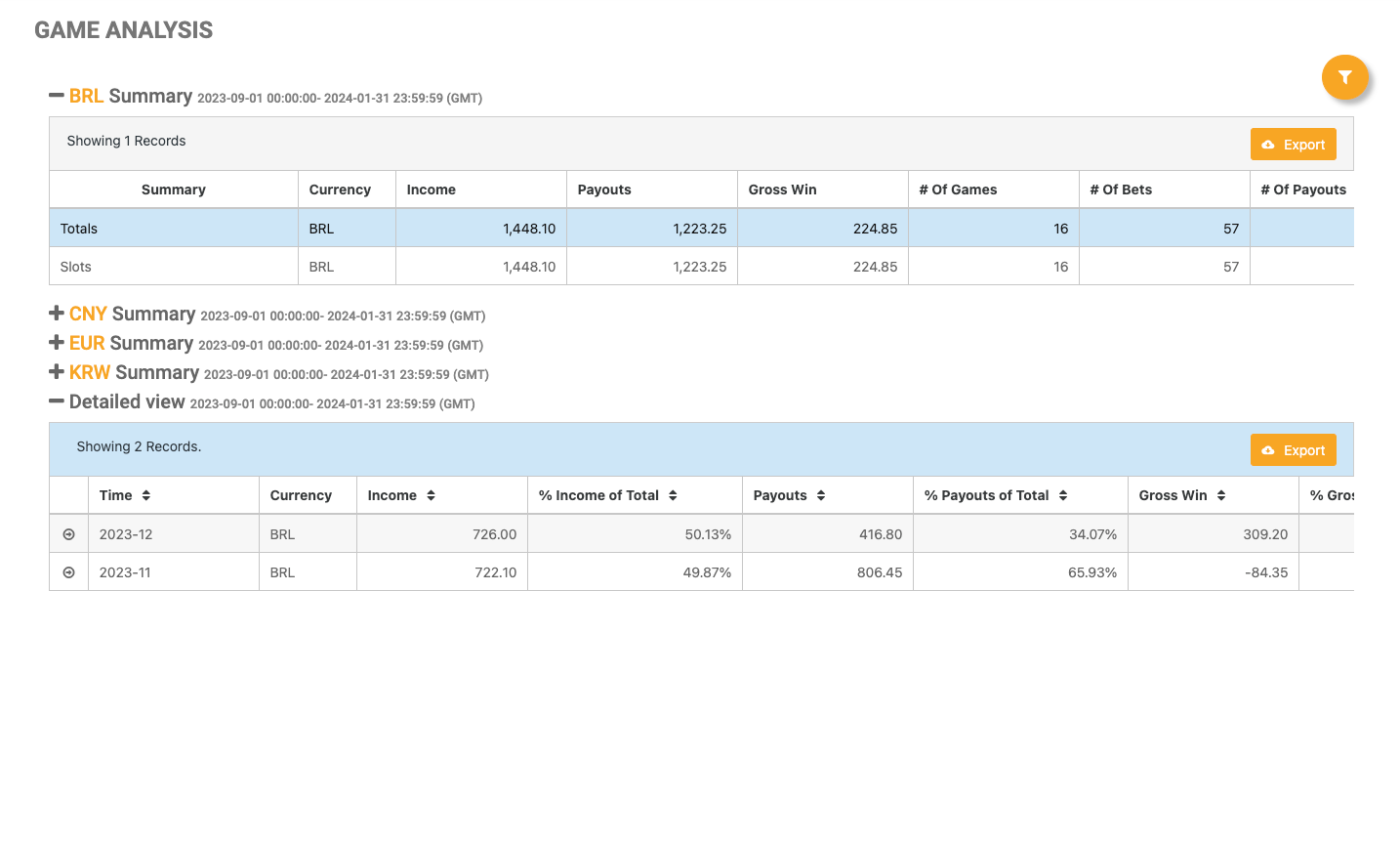Sort by Gross Win column in Detailed view

(x=1221, y=495)
